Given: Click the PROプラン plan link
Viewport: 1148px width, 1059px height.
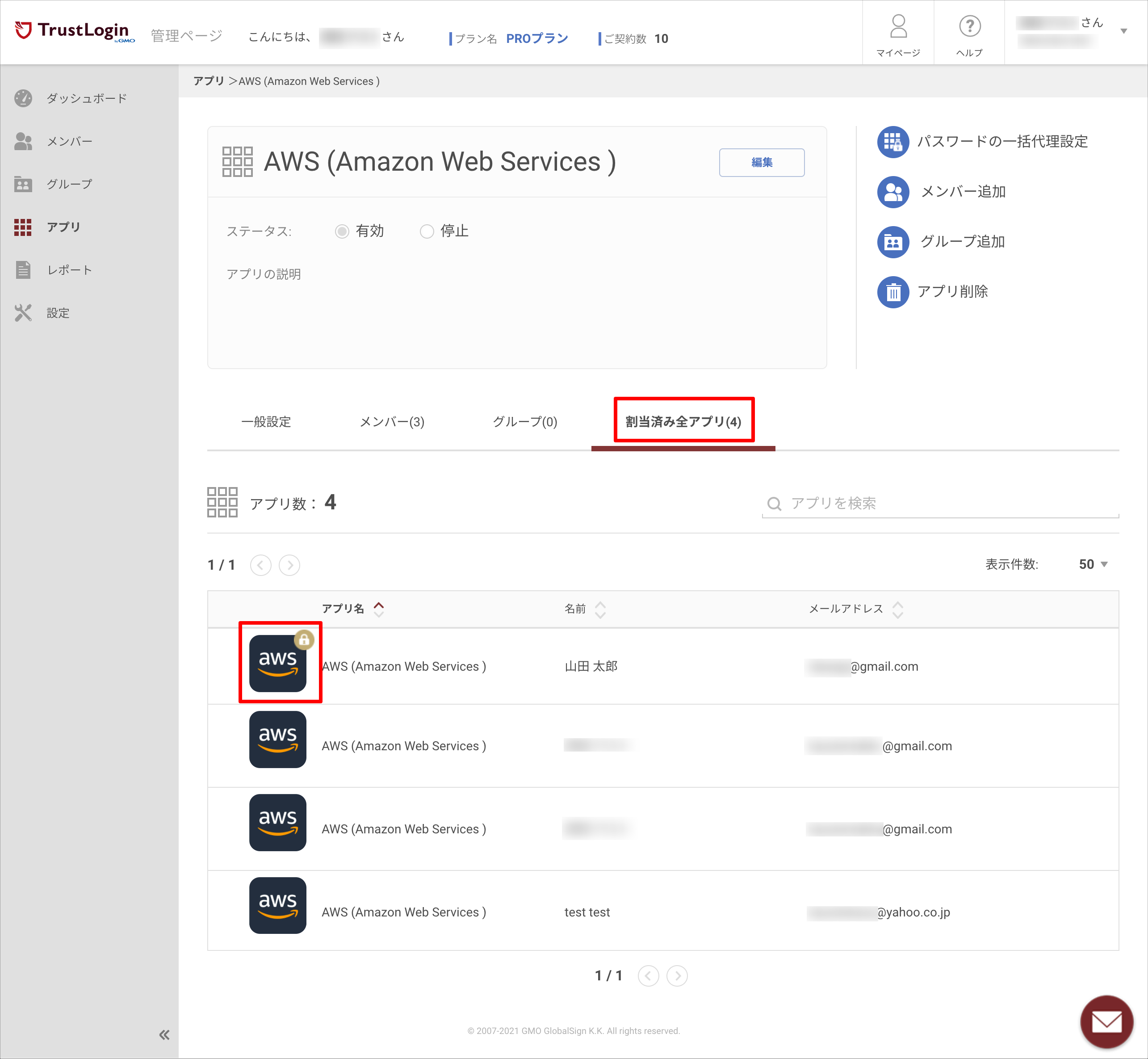Looking at the screenshot, I should [537, 38].
